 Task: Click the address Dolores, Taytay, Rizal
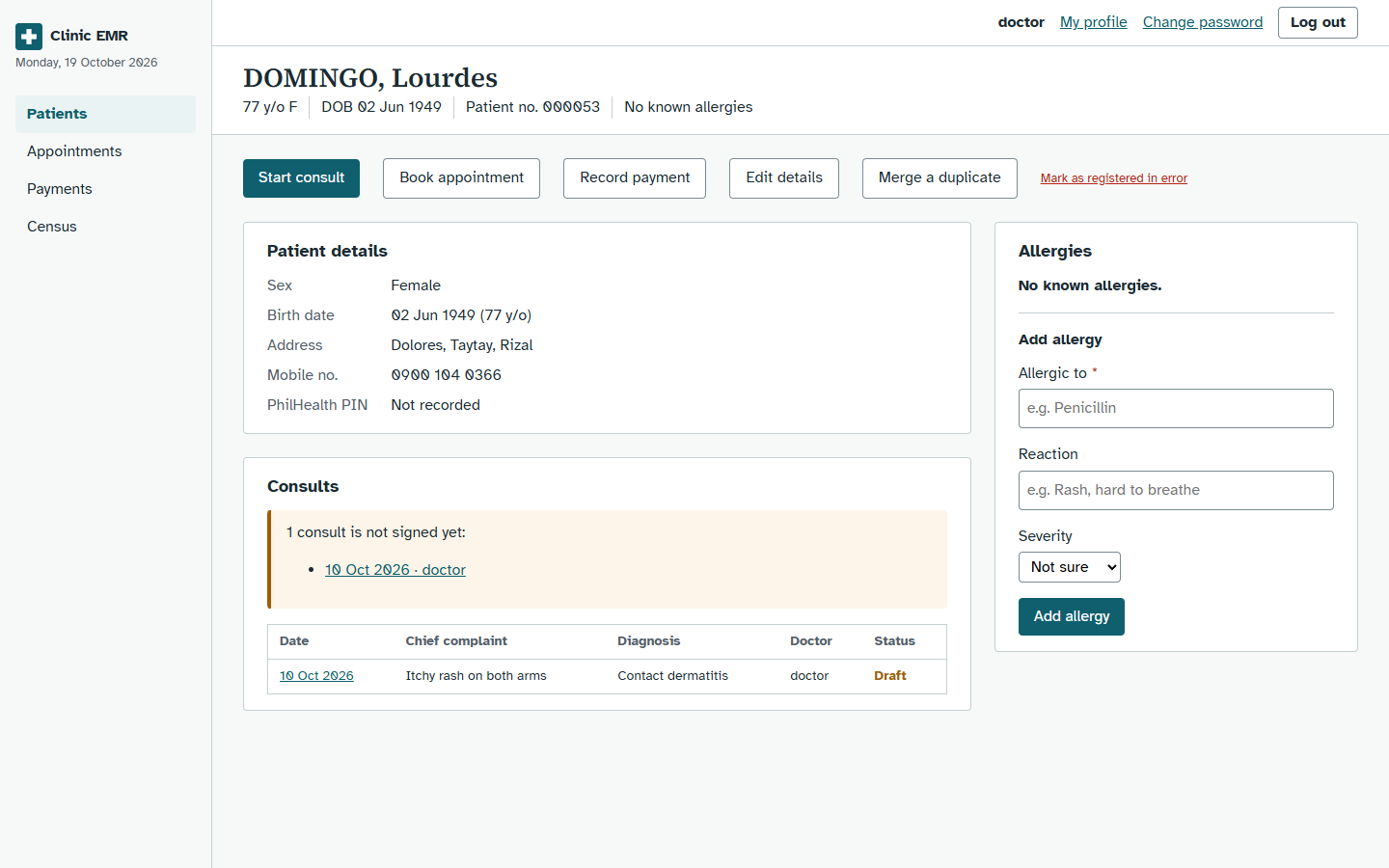tap(462, 345)
